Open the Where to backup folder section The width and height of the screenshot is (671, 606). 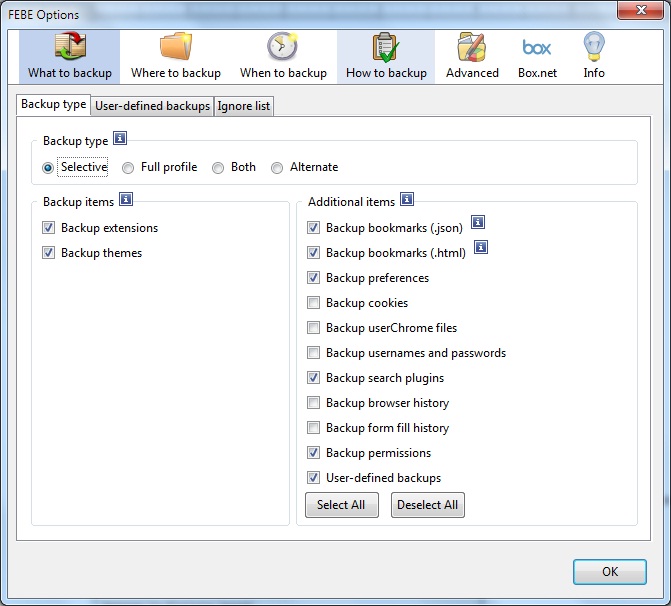coord(175,56)
